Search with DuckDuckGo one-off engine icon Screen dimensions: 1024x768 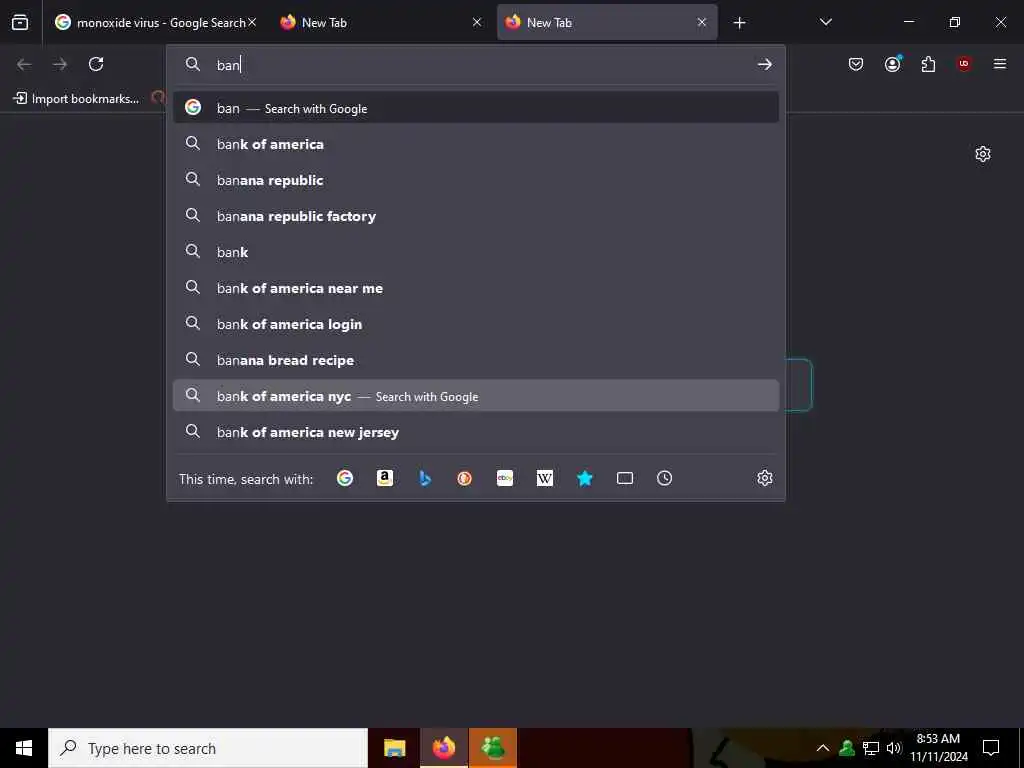pyautogui.click(x=464, y=478)
